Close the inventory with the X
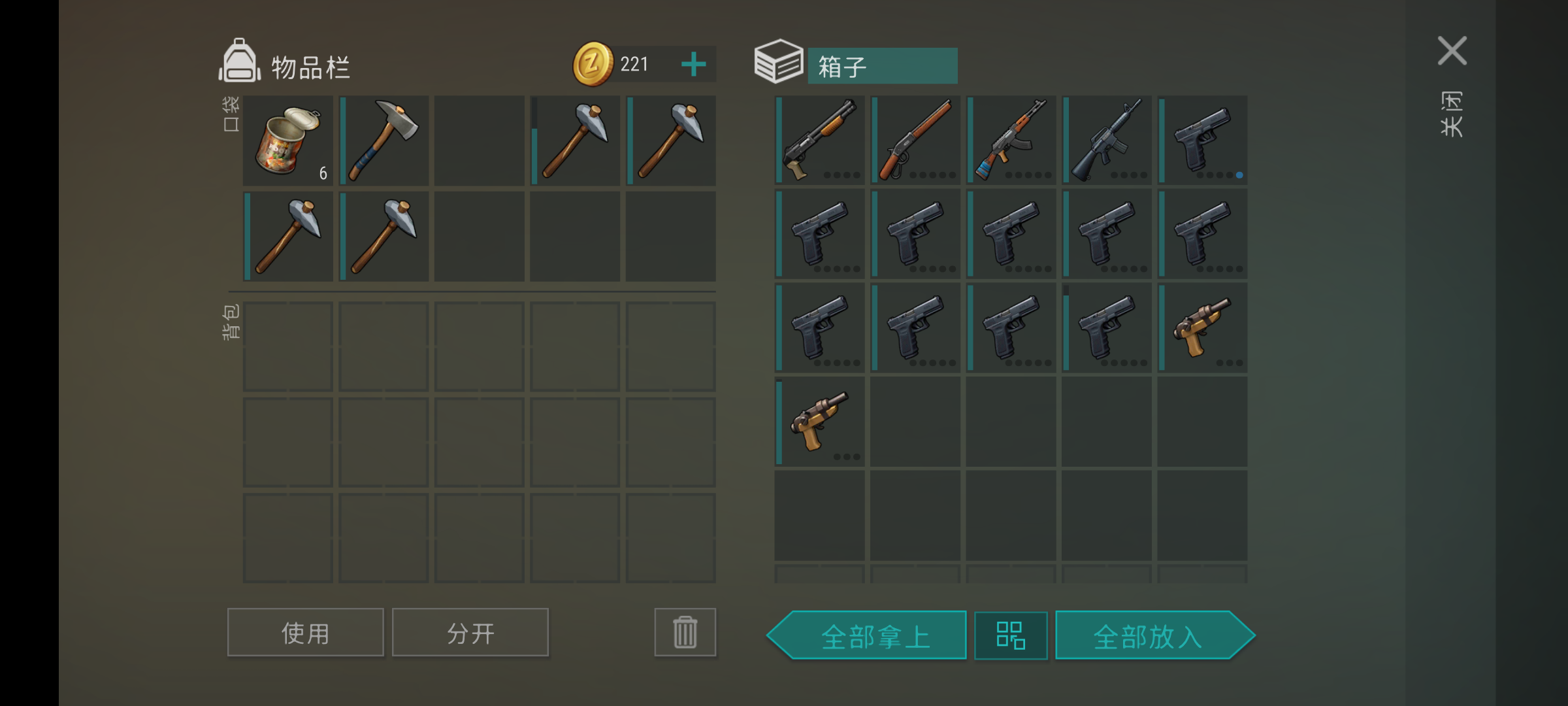Image resolution: width=1568 pixels, height=706 pixels. click(x=1452, y=51)
